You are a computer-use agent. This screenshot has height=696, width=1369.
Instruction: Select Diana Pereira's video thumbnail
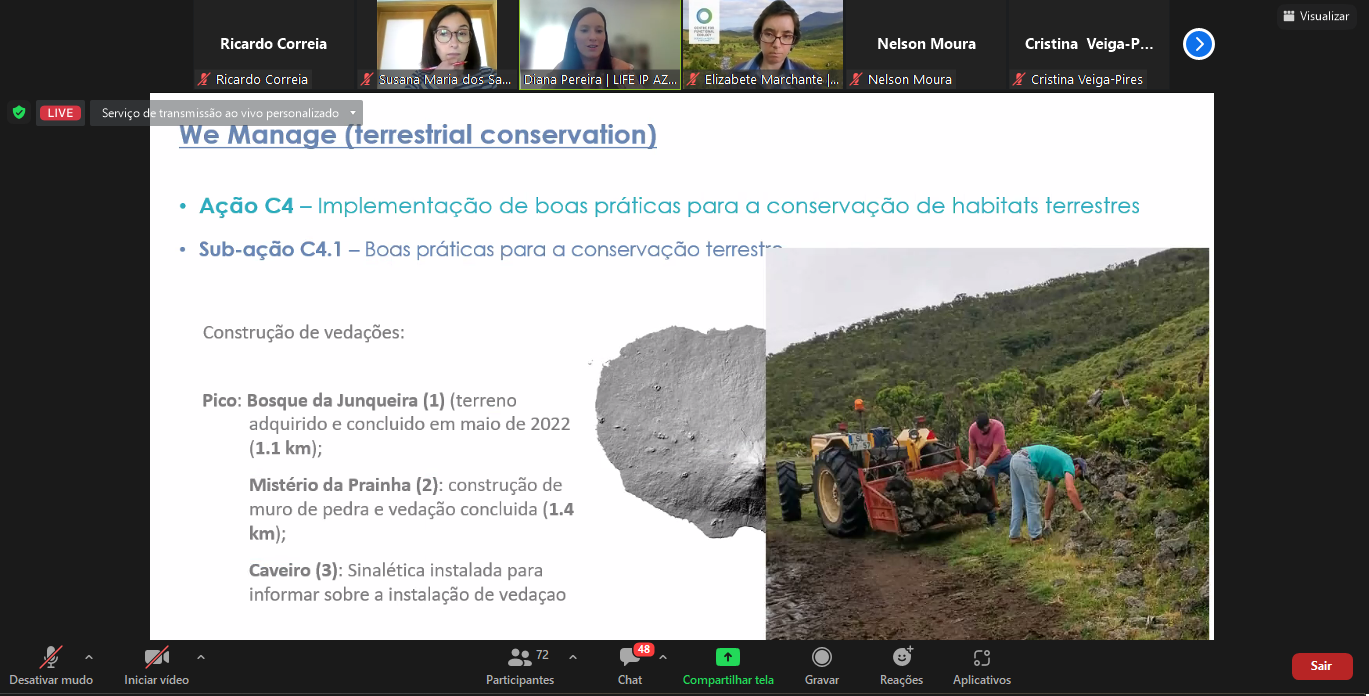click(x=600, y=44)
